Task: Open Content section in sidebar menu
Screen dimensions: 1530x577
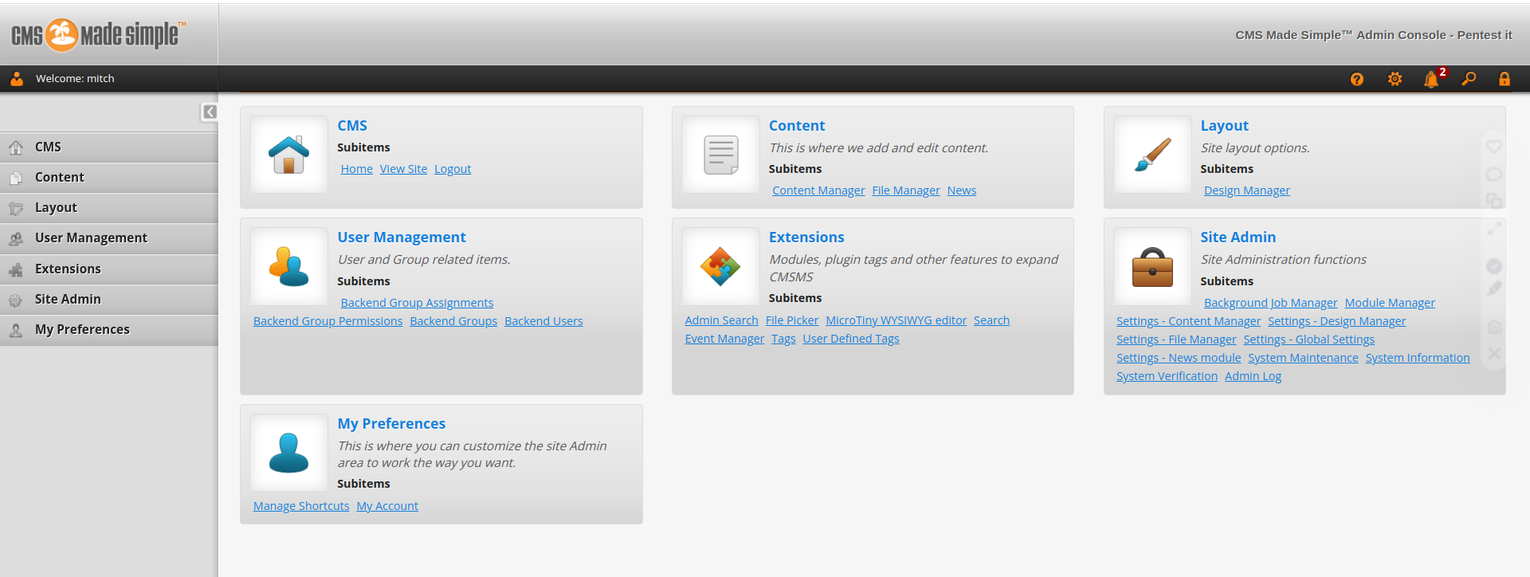Action: [109, 177]
